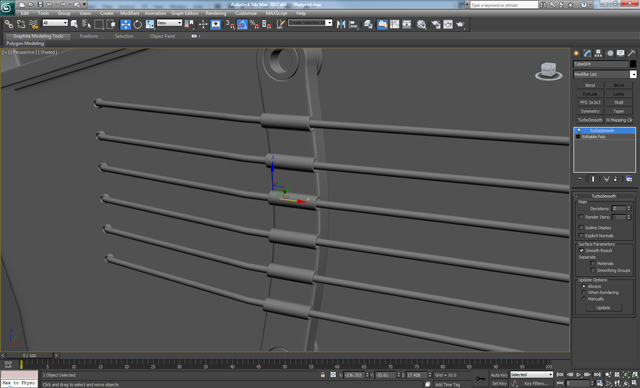Click the Bind to Space Warp icon
Viewport: 640px width, 388px height.
tap(33, 24)
